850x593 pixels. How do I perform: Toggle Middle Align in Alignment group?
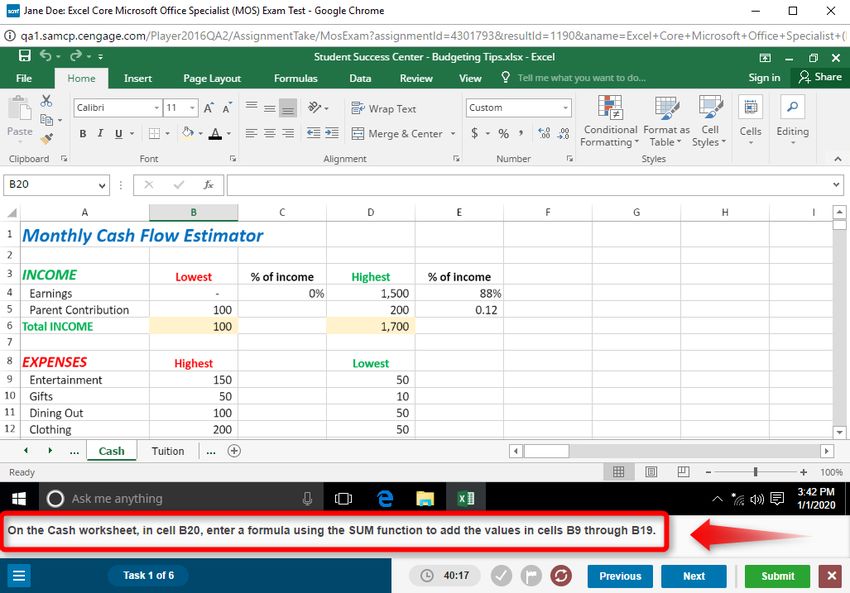click(269, 108)
